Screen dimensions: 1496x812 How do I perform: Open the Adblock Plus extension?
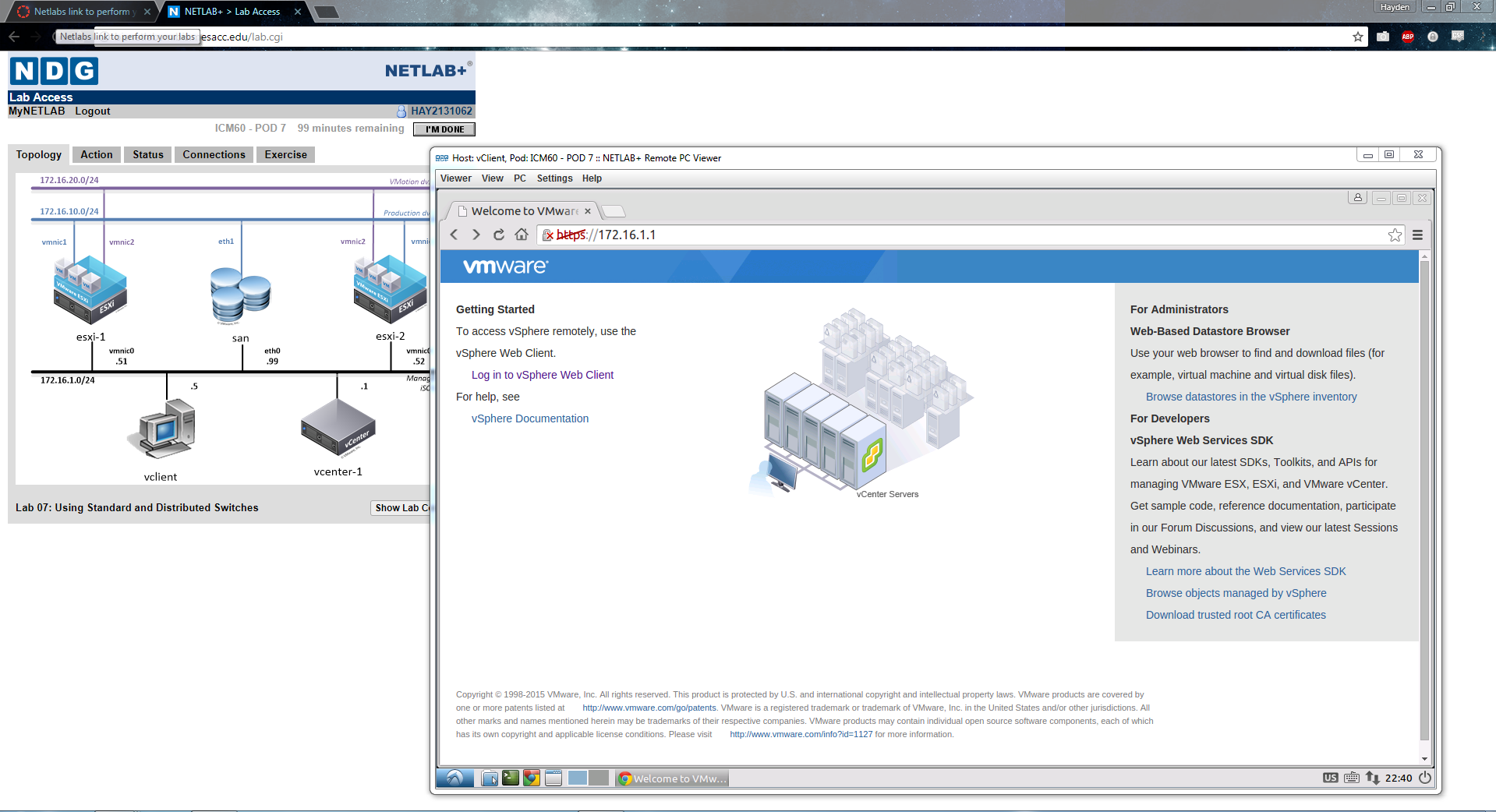(x=1408, y=37)
